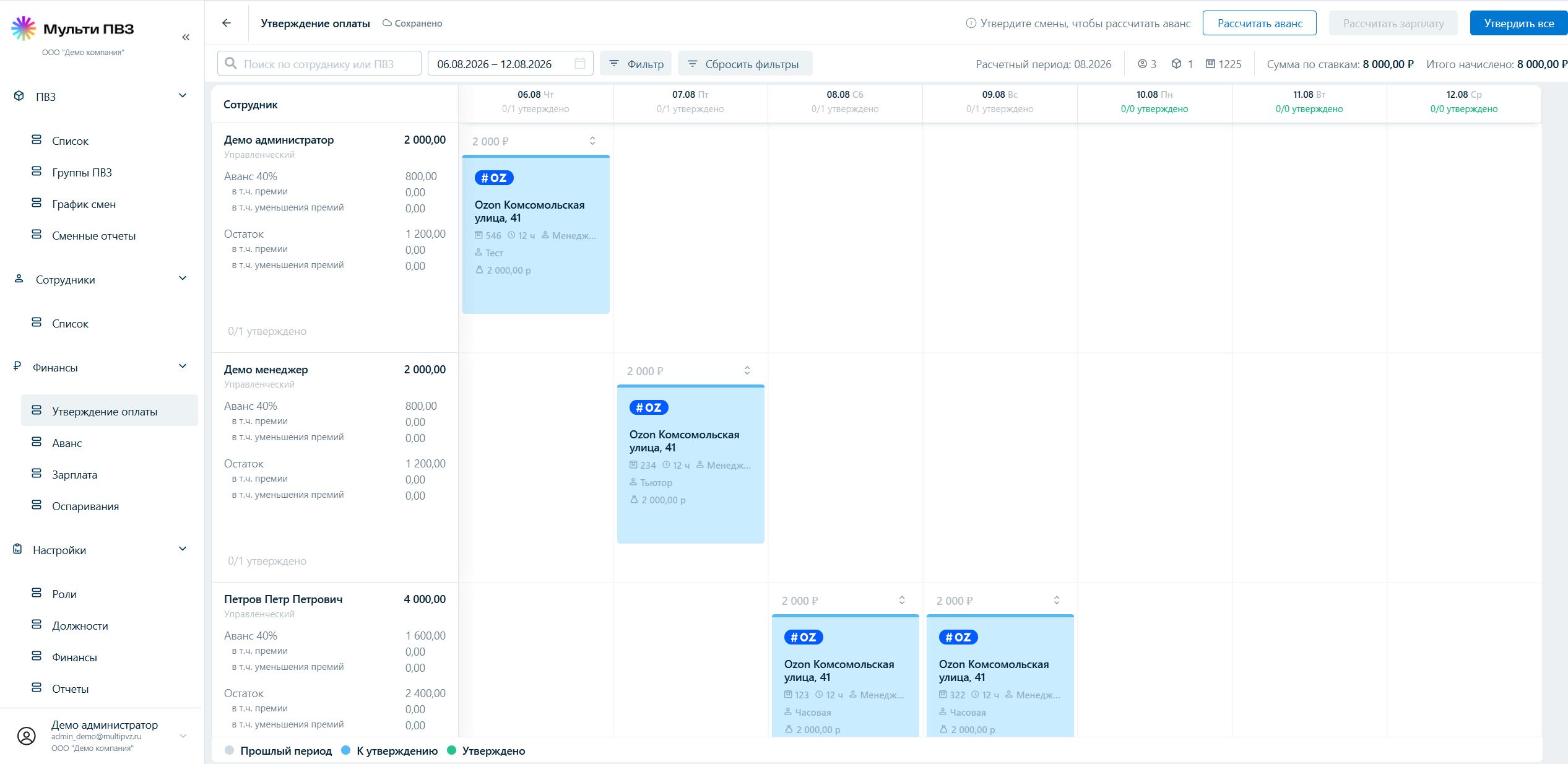Click the #OZ badge on the 06.08 shift card
The height and width of the screenshot is (764, 1568).
(x=494, y=178)
